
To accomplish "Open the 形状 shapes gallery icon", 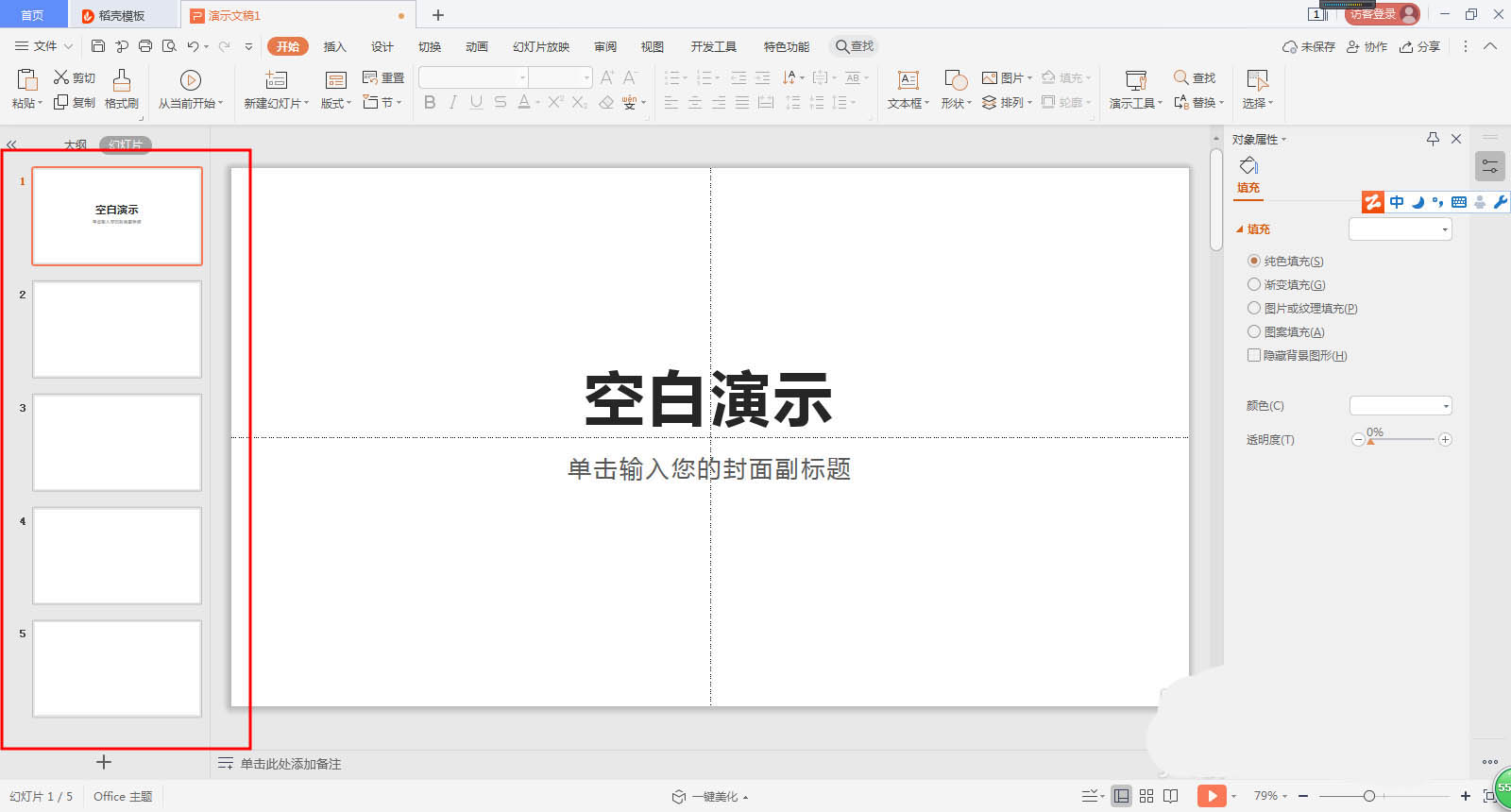I will click(956, 80).
